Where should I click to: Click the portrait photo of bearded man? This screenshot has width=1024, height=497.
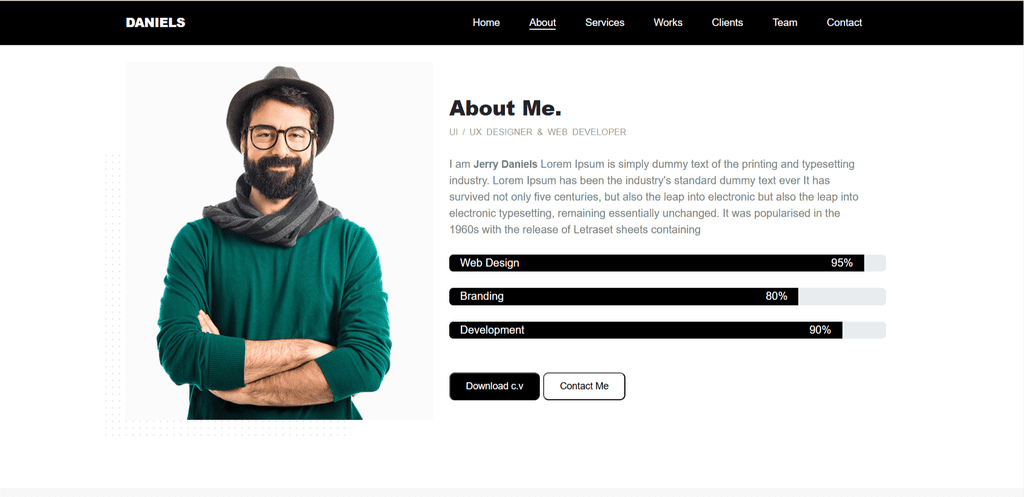279,241
